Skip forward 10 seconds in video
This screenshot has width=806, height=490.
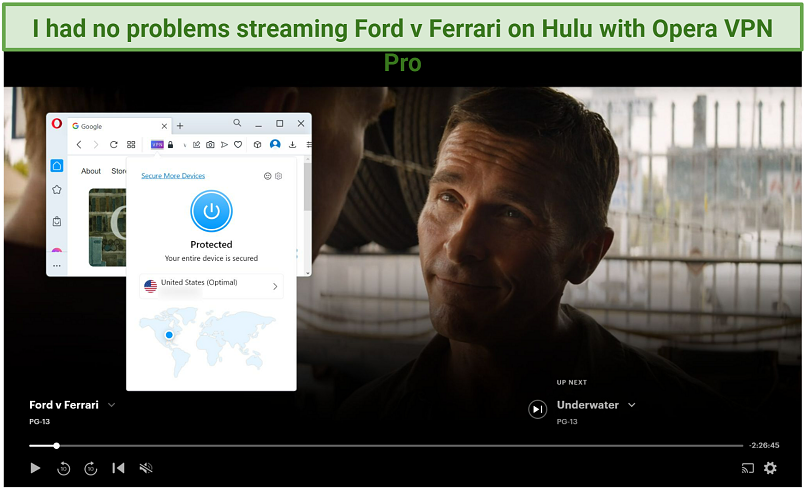[91, 468]
